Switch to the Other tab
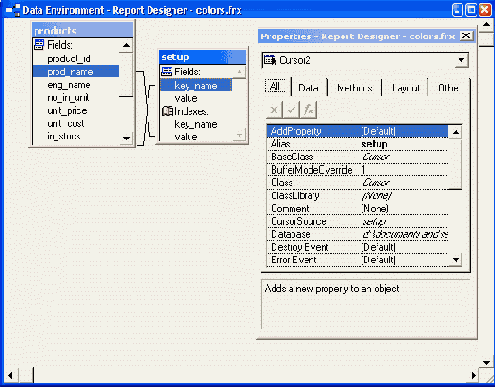This screenshot has height=387, width=495. pyautogui.click(x=448, y=88)
